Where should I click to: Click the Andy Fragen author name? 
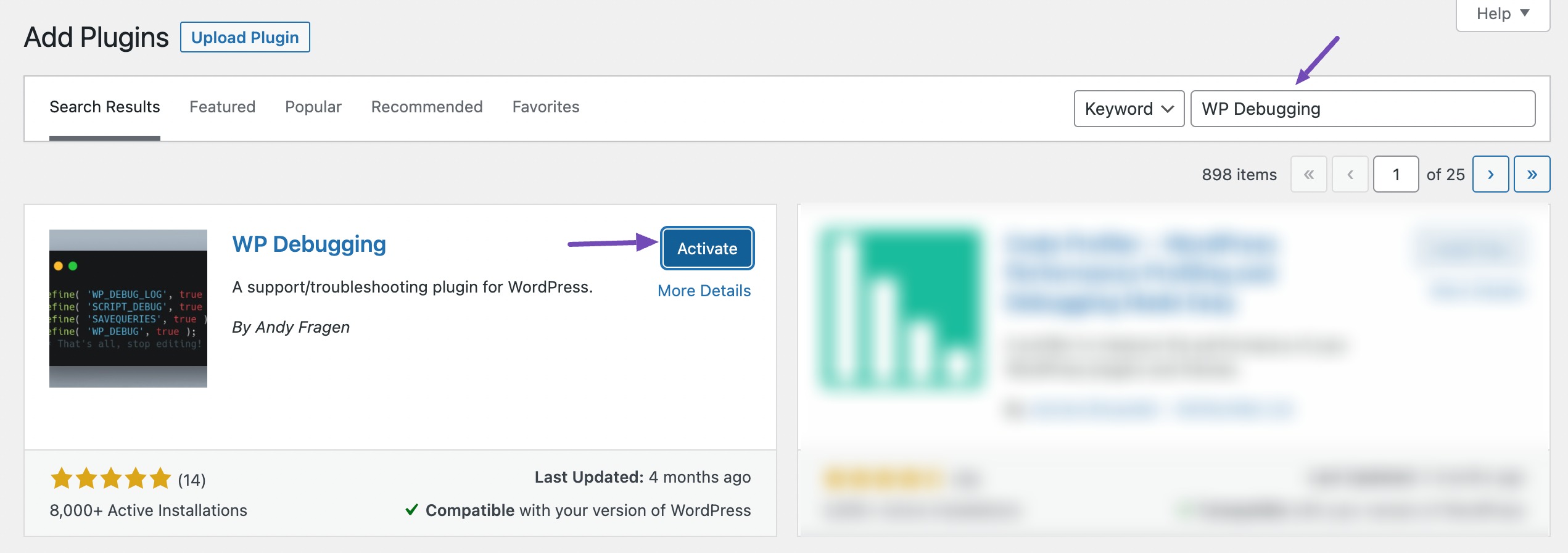pyautogui.click(x=302, y=327)
